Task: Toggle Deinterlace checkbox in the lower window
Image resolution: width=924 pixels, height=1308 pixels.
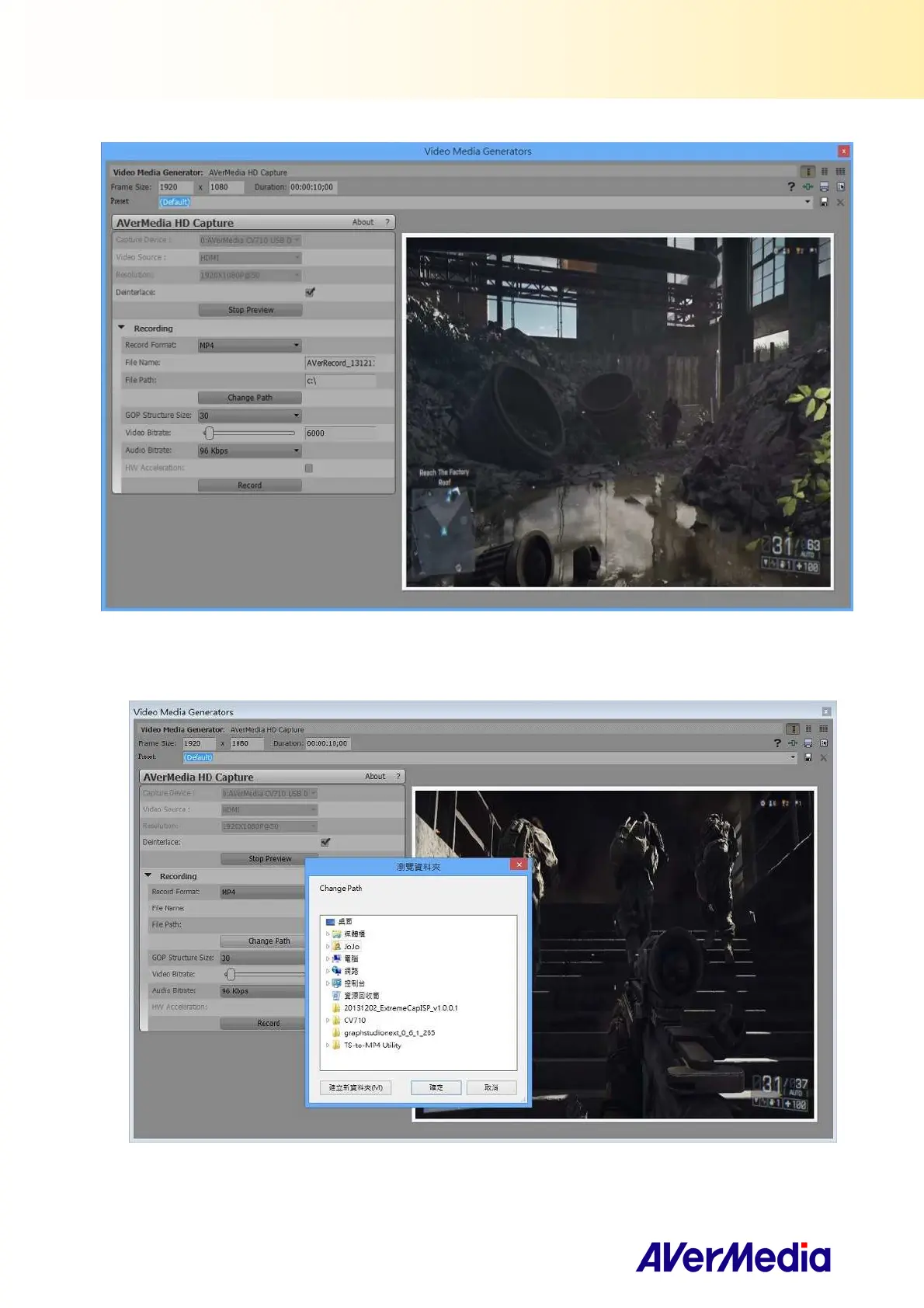Action: (x=325, y=842)
